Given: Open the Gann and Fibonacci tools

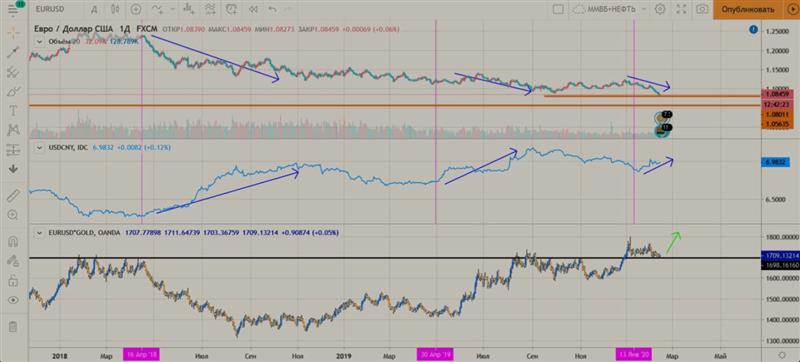Looking at the screenshot, I should (13, 72).
